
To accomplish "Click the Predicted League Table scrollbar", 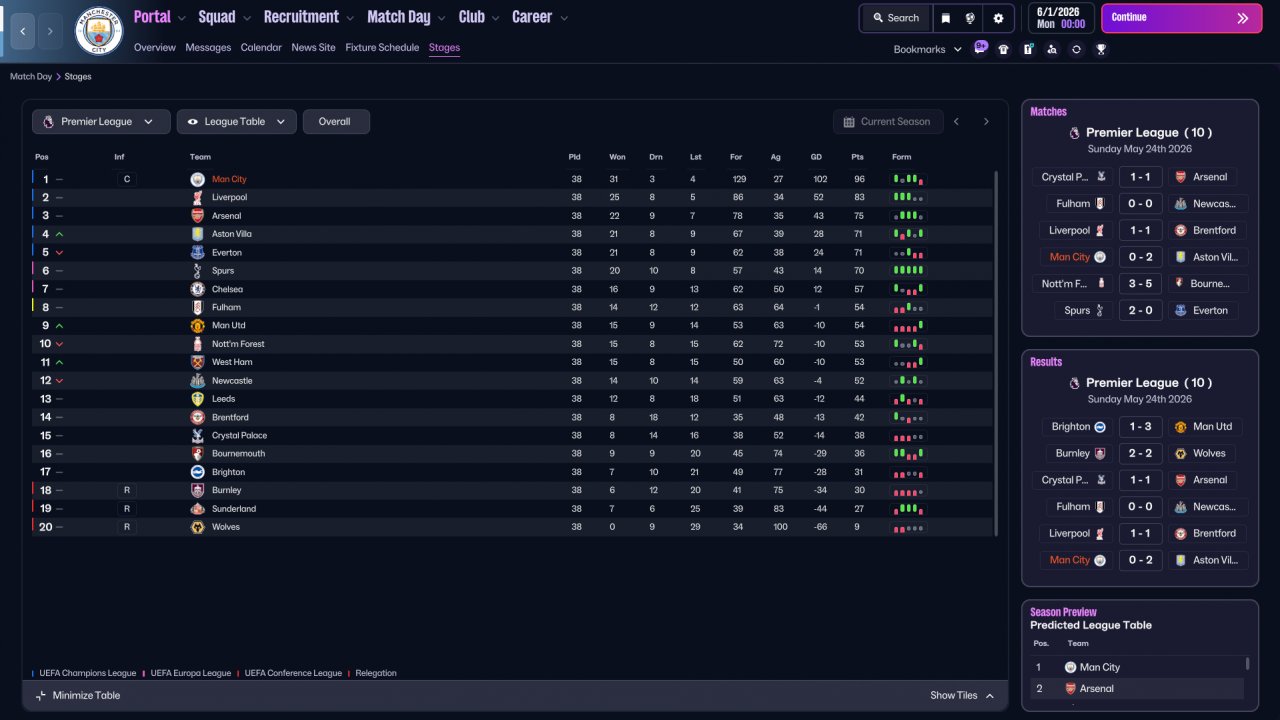I will pyautogui.click(x=1248, y=663).
